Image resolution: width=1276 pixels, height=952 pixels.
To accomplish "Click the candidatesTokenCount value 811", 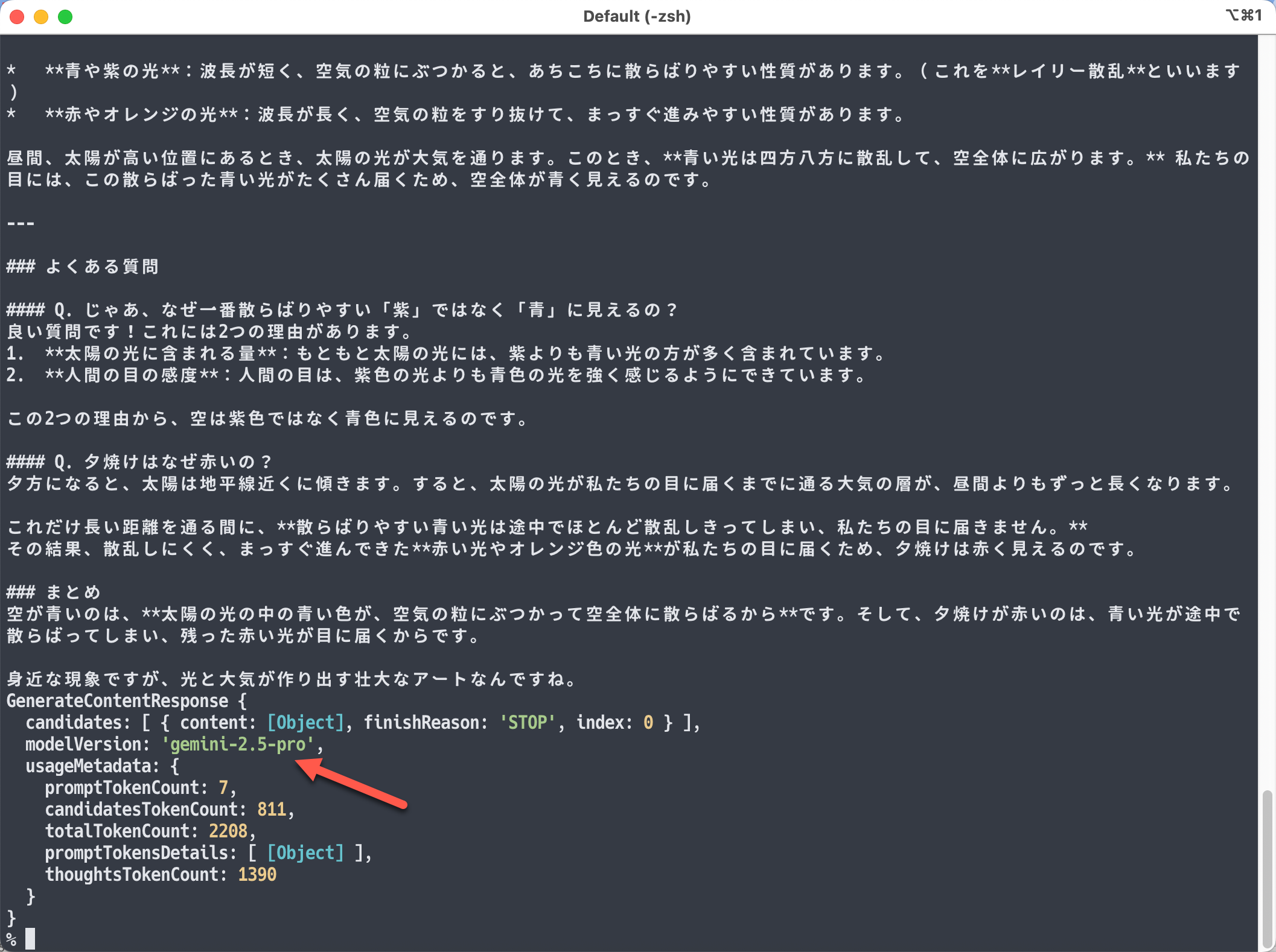I will [x=272, y=809].
